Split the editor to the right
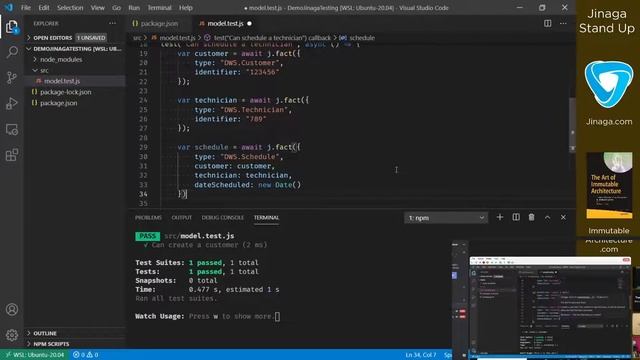Screen dimensions: 640x360 coord(548,23)
